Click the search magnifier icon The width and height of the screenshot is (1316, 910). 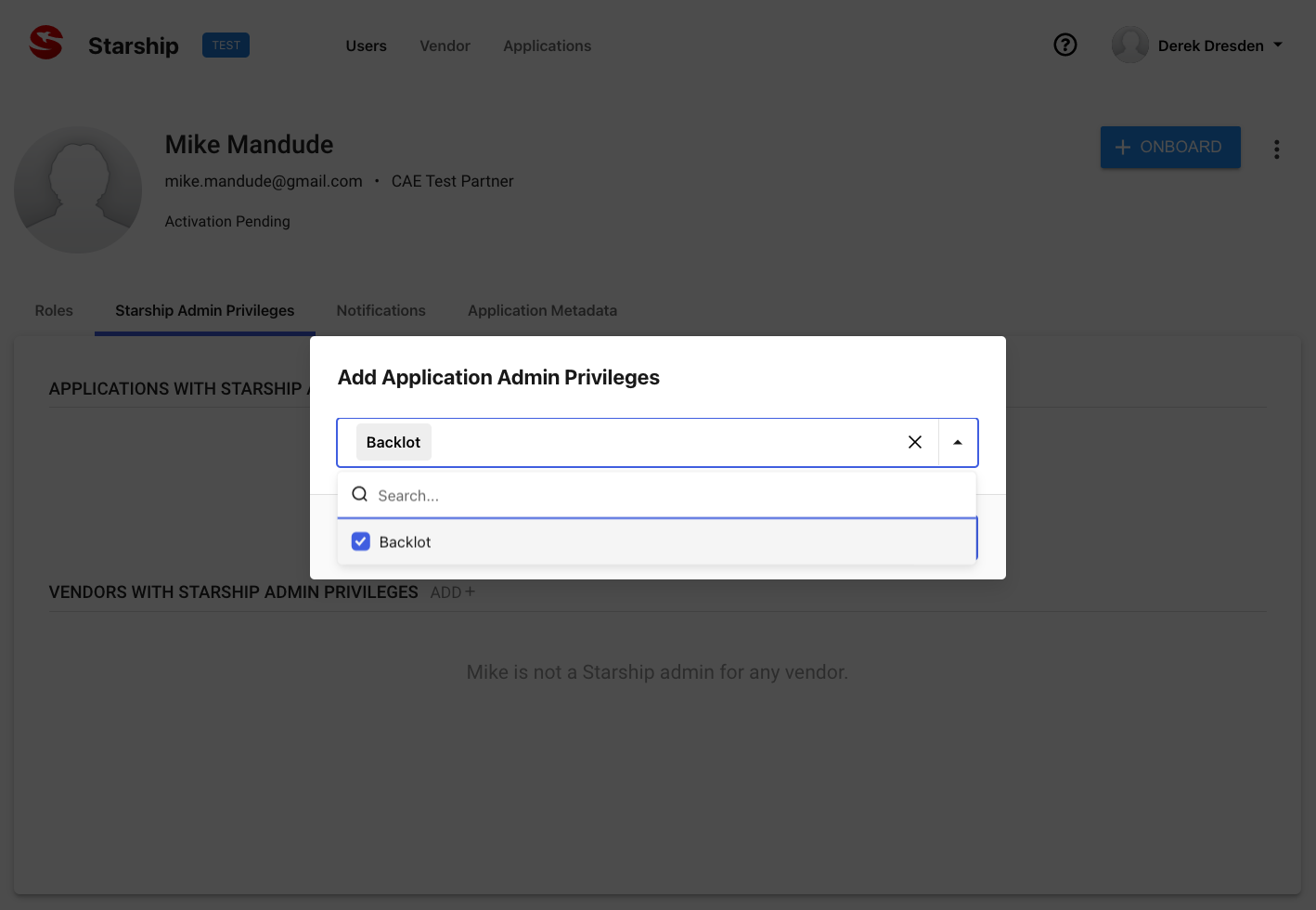click(x=360, y=495)
